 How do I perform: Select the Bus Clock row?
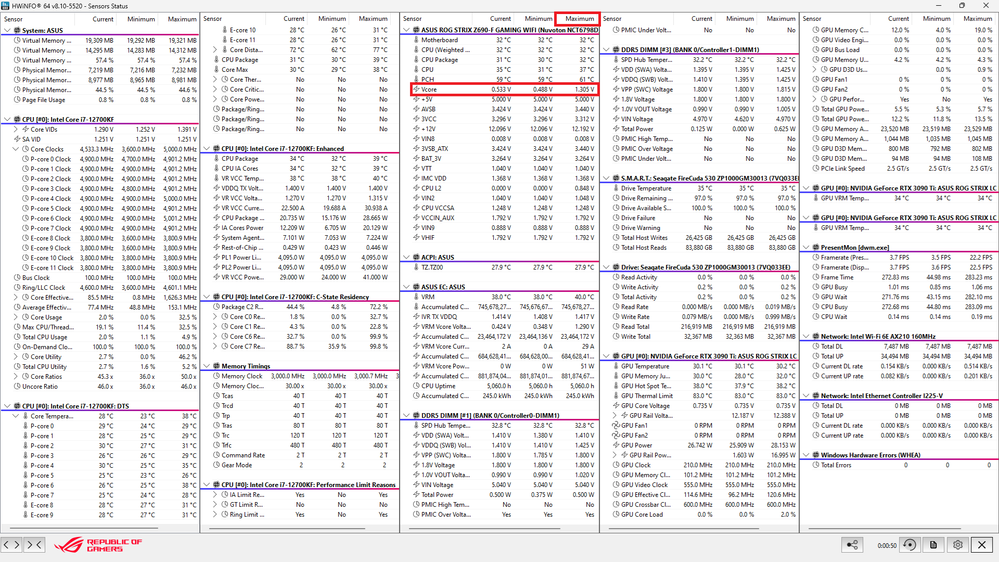click(100, 278)
